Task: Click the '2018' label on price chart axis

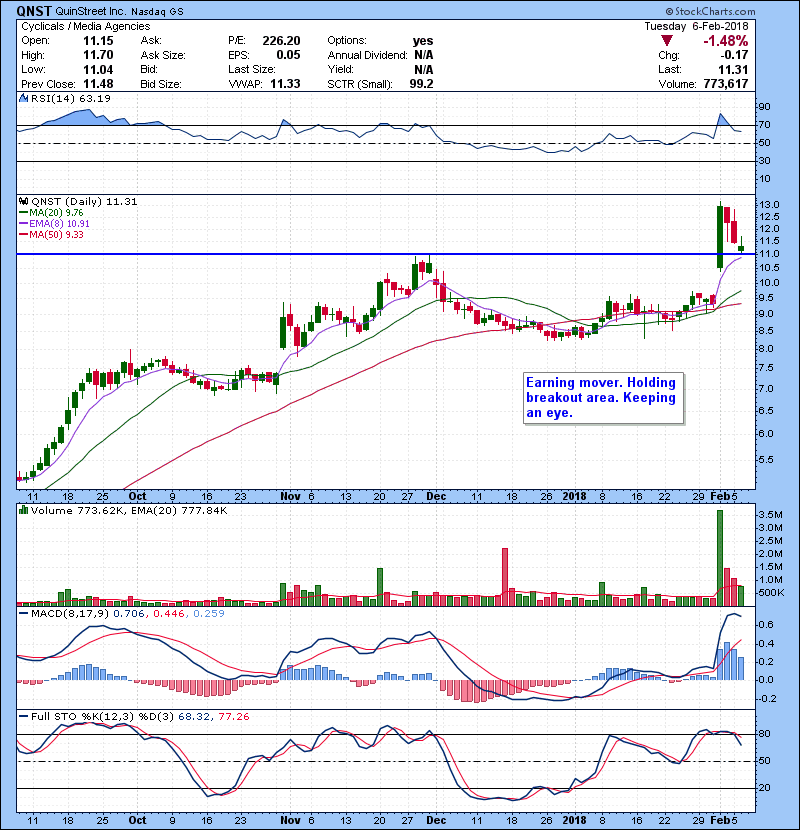Action: pos(574,497)
